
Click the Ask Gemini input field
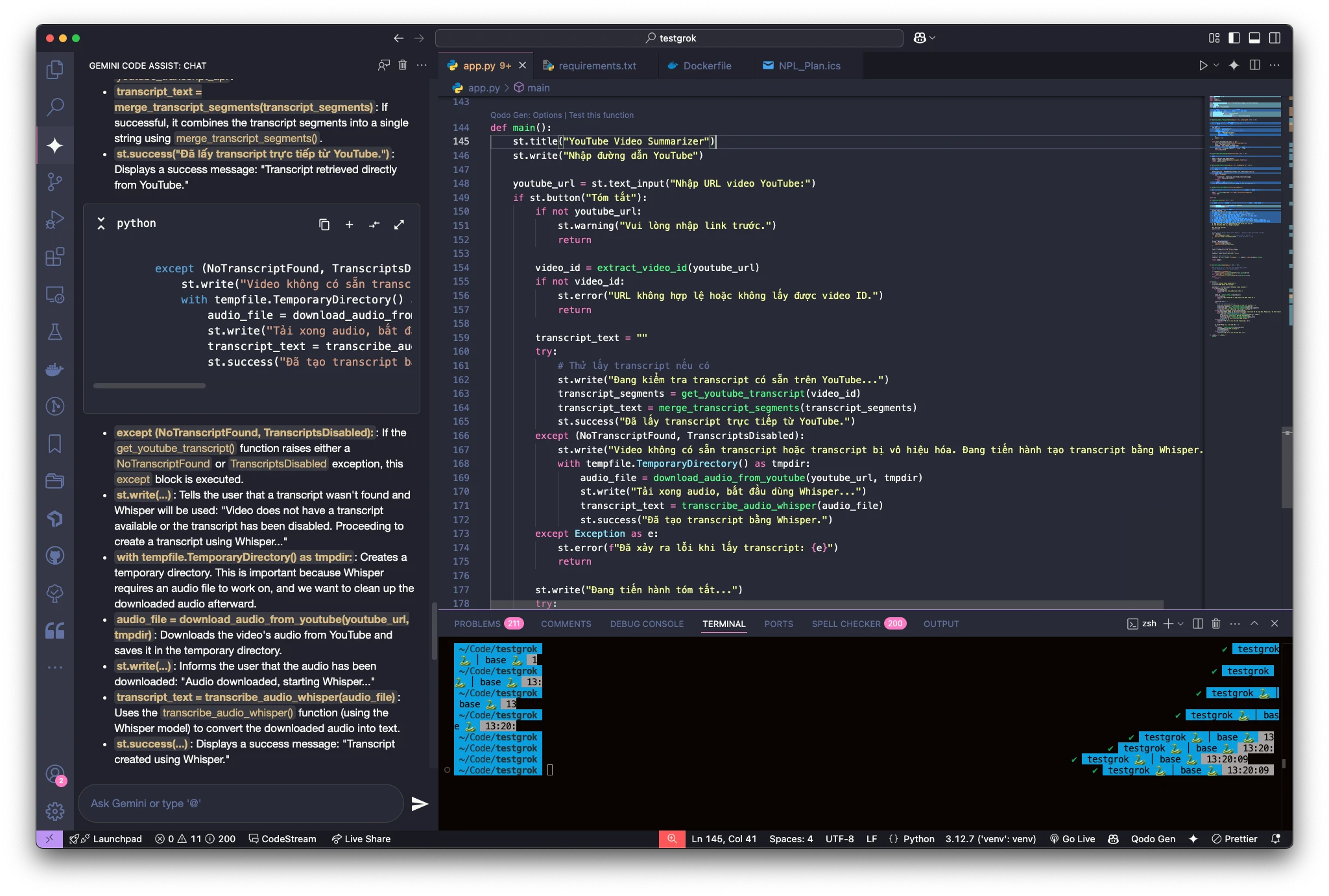(241, 804)
